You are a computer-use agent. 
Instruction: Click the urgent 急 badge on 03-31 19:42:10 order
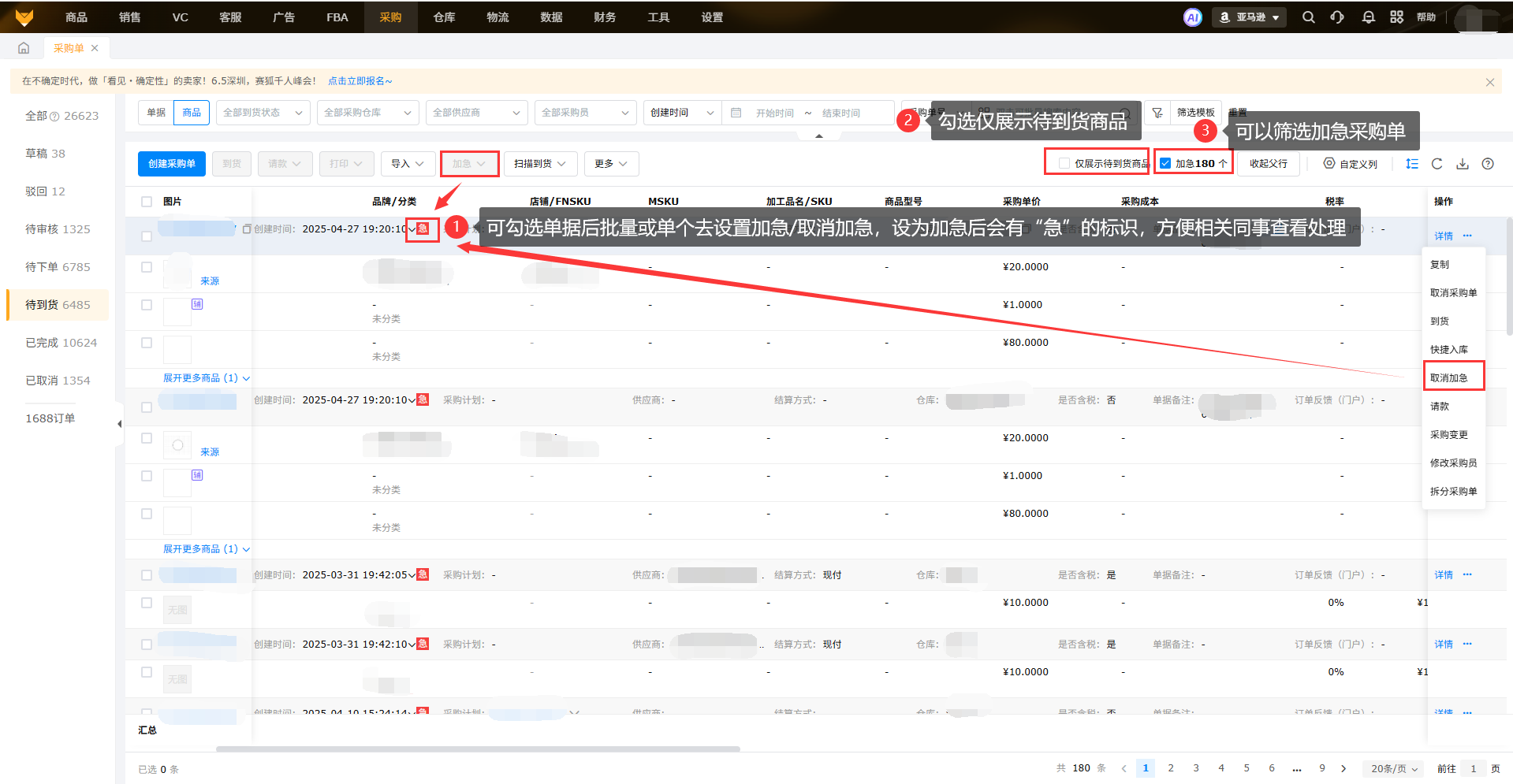tap(423, 644)
